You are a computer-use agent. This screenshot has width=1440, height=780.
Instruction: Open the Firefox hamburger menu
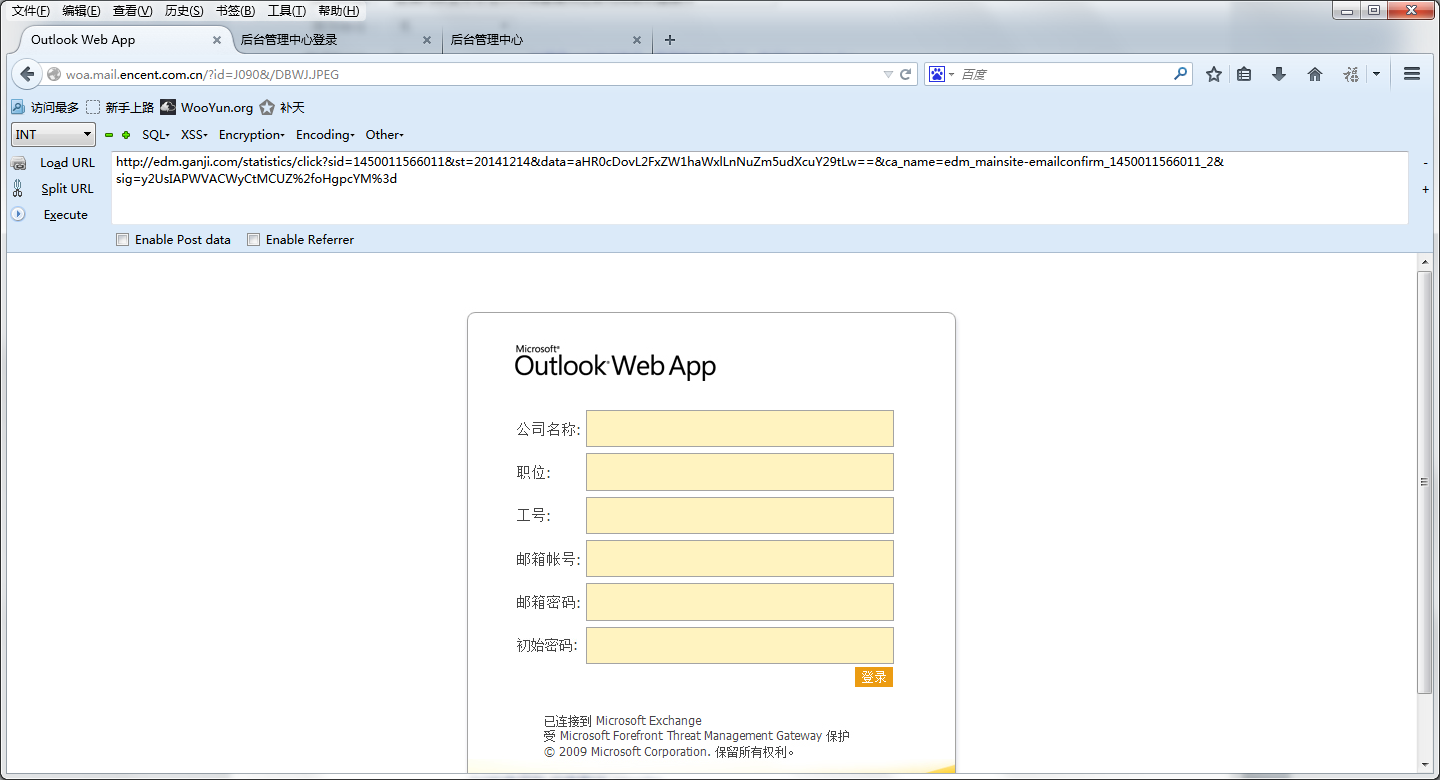click(x=1412, y=74)
